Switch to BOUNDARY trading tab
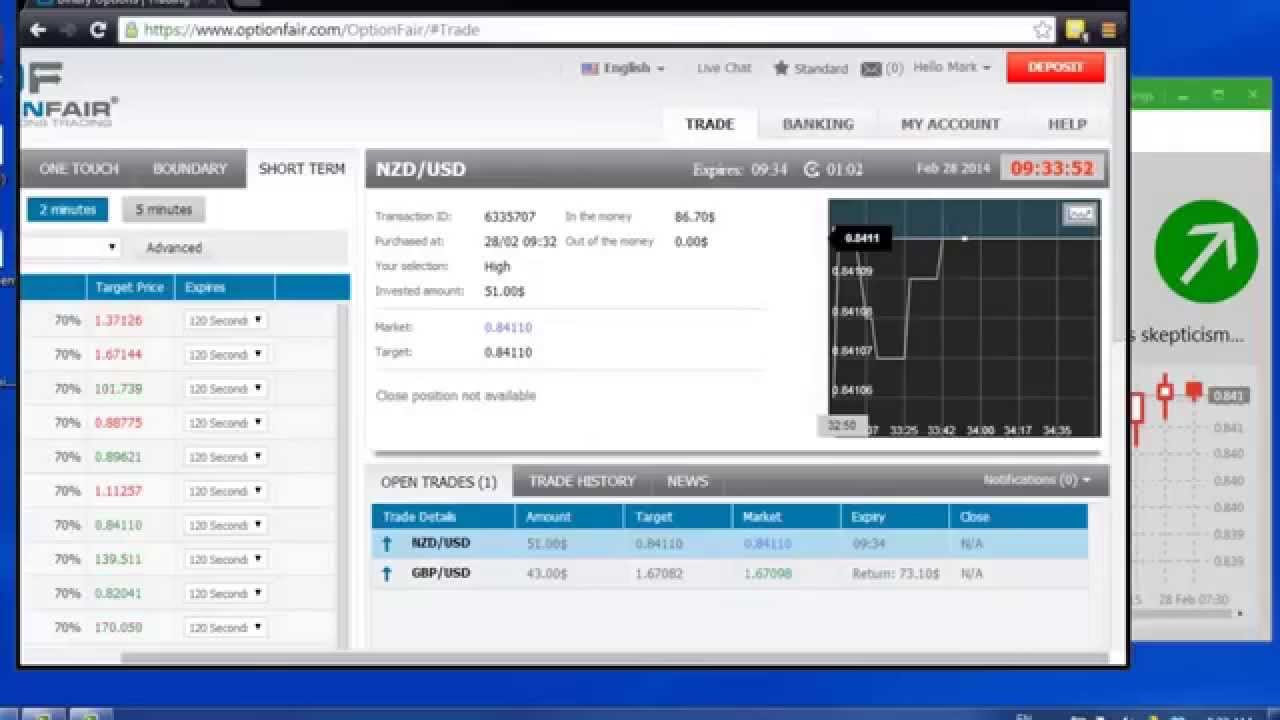 (190, 169)
